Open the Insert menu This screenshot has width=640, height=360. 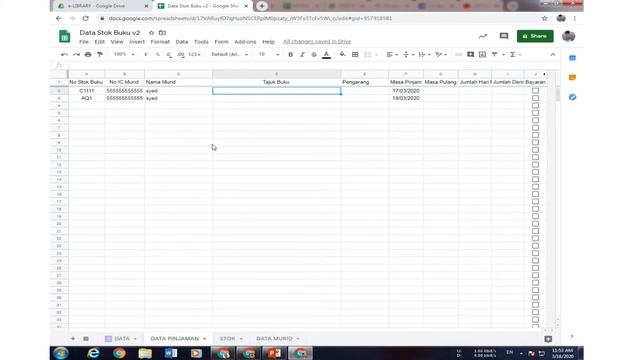click(x=137, y=42)
